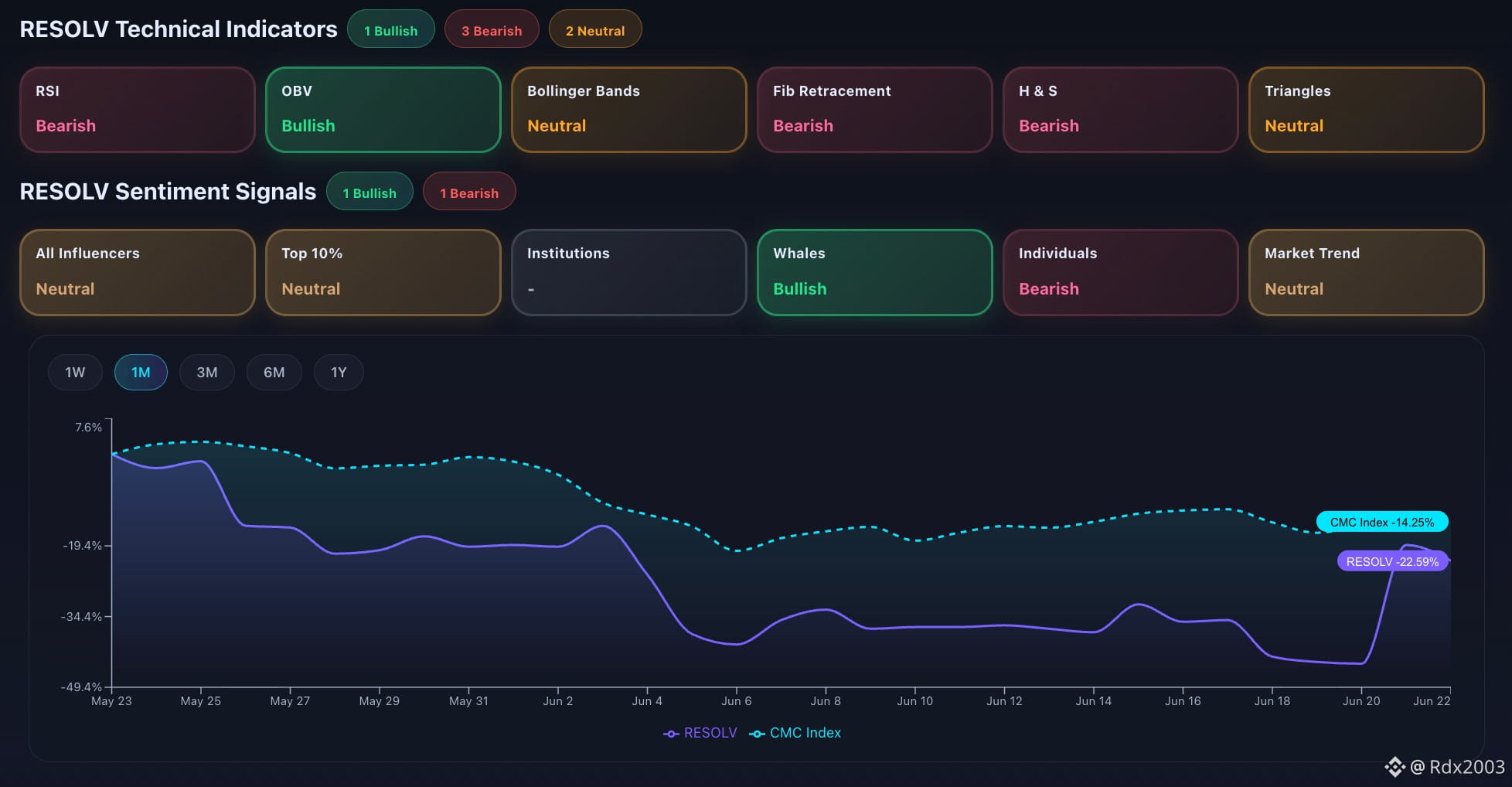This screenshot has width=1512, height=787.
Task: Click the 2 Neutral technical badge
Action: (595, 29)
